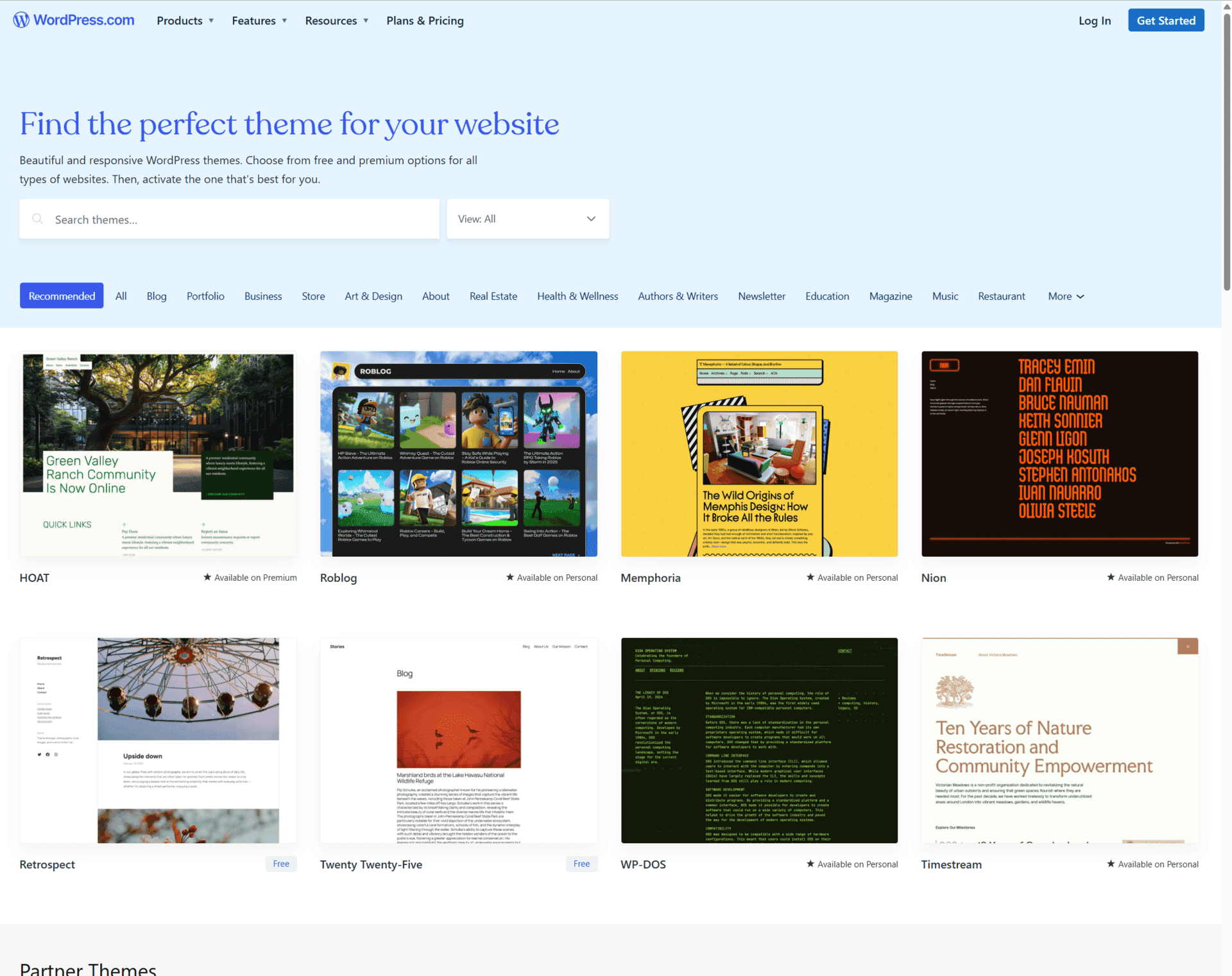Image resolution: width=1232 pixels, height=976 pixels.
Task: Open the Resources dropdown
Action: click(337, 21)
